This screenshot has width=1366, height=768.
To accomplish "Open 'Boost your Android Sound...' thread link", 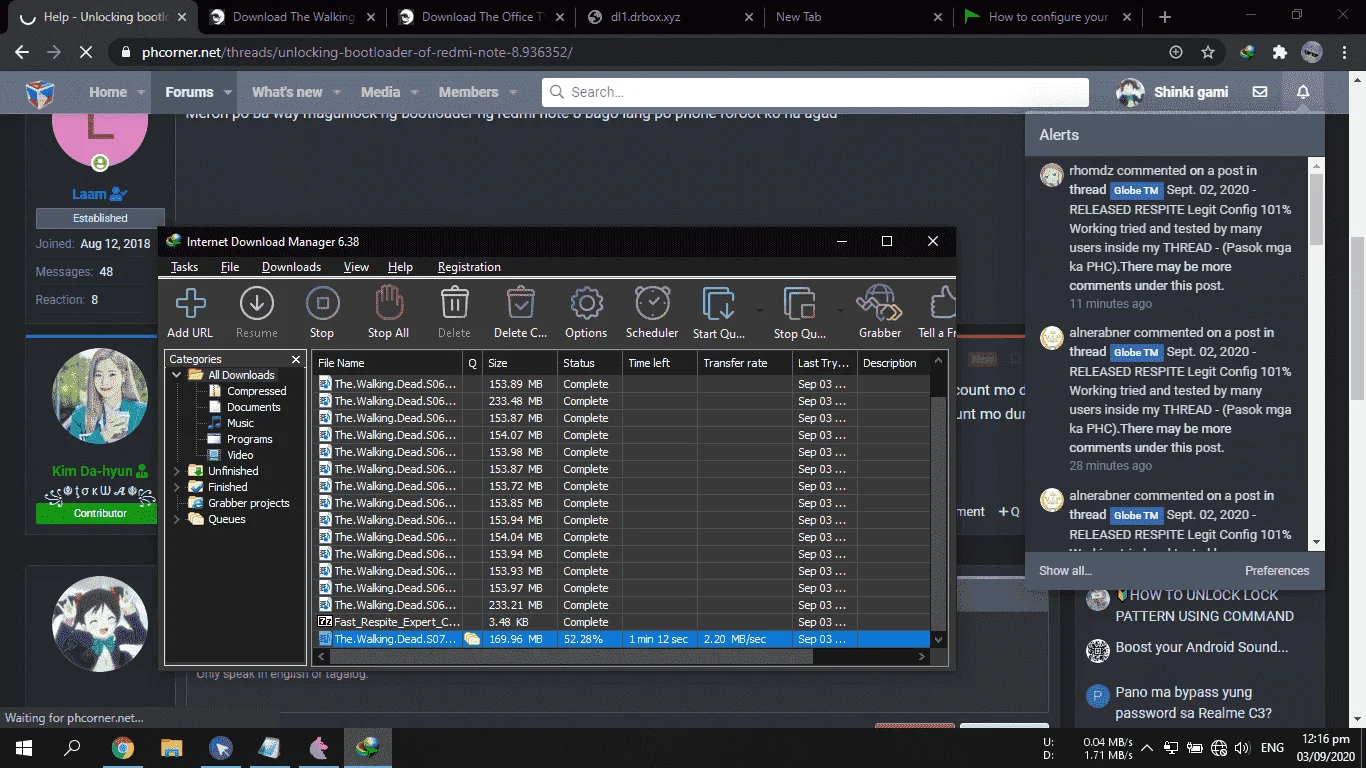I will pyautogui.click(x=1202, y=647).
